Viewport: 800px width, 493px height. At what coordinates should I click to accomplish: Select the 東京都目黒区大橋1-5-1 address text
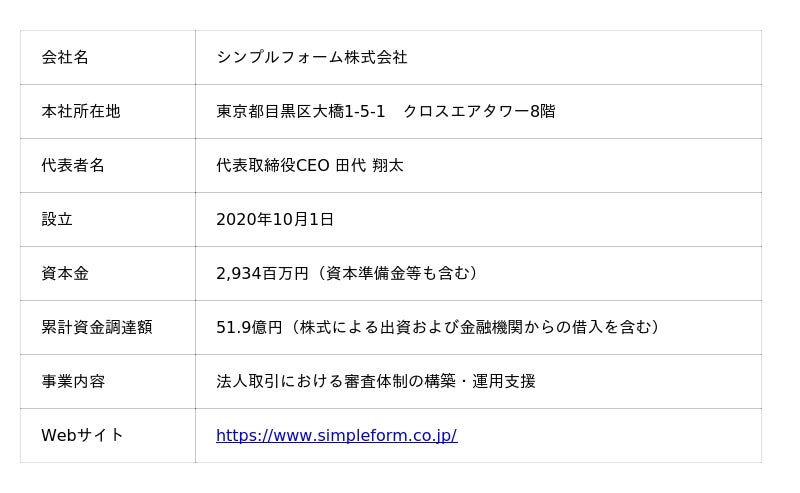pos(300,112)
